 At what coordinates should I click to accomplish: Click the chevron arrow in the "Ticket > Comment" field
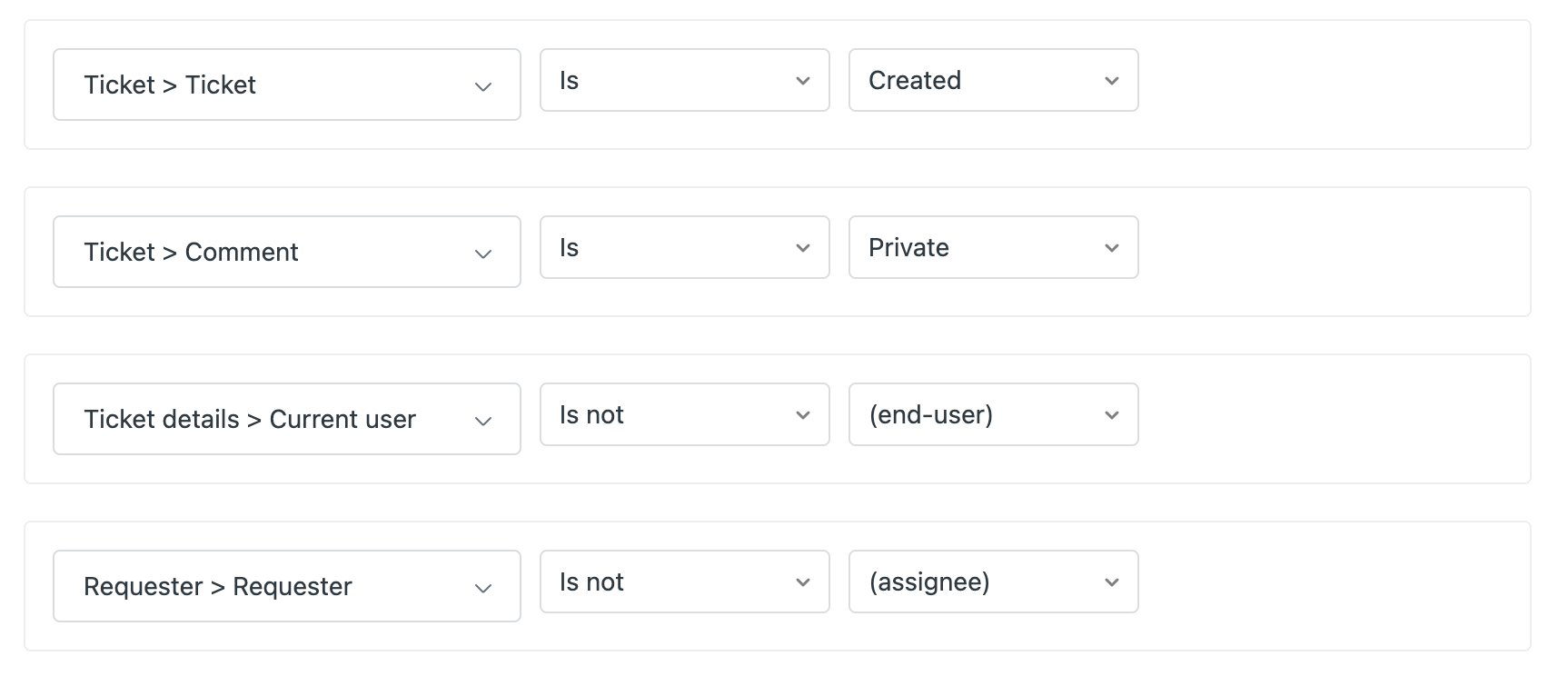(x=483, y=254)
